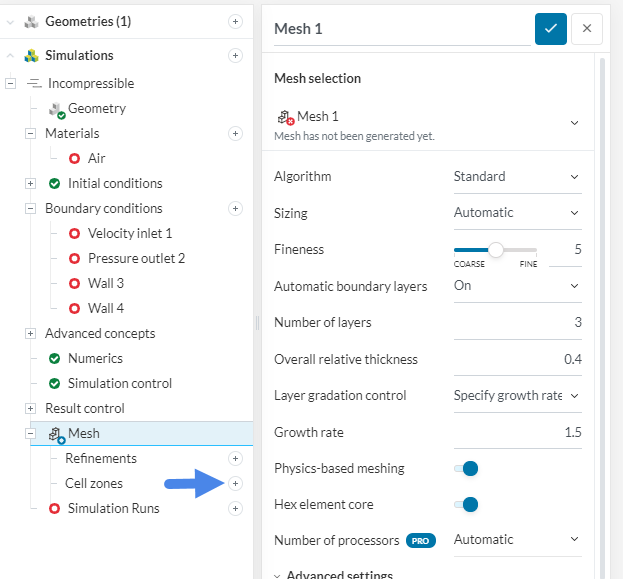Add a new geometry with plus icon

point(235,21)
